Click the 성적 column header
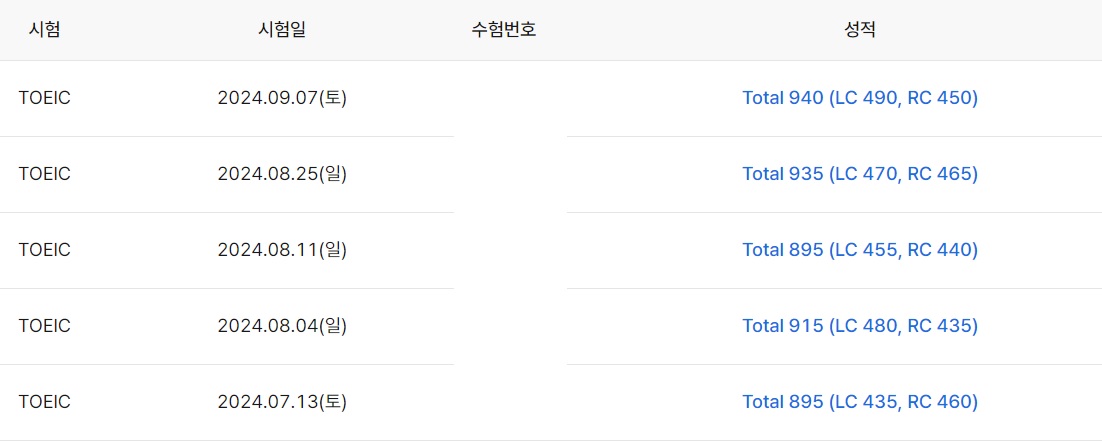Screen dimensions: 1102x441 (860, 30)
